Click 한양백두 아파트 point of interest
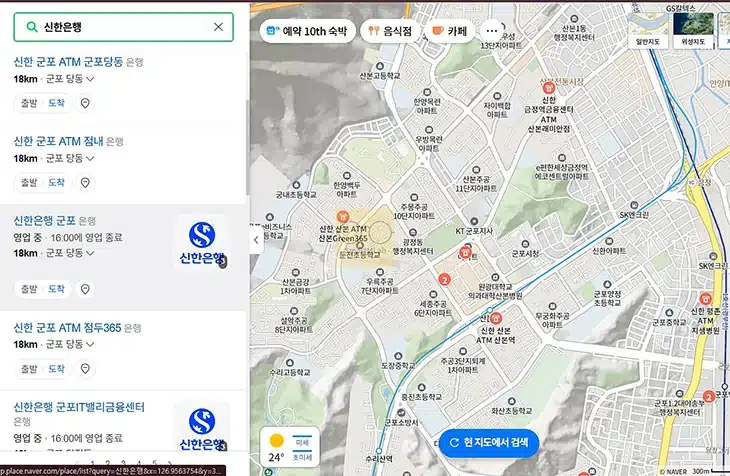730x476 pixels. tap(346, 185)
